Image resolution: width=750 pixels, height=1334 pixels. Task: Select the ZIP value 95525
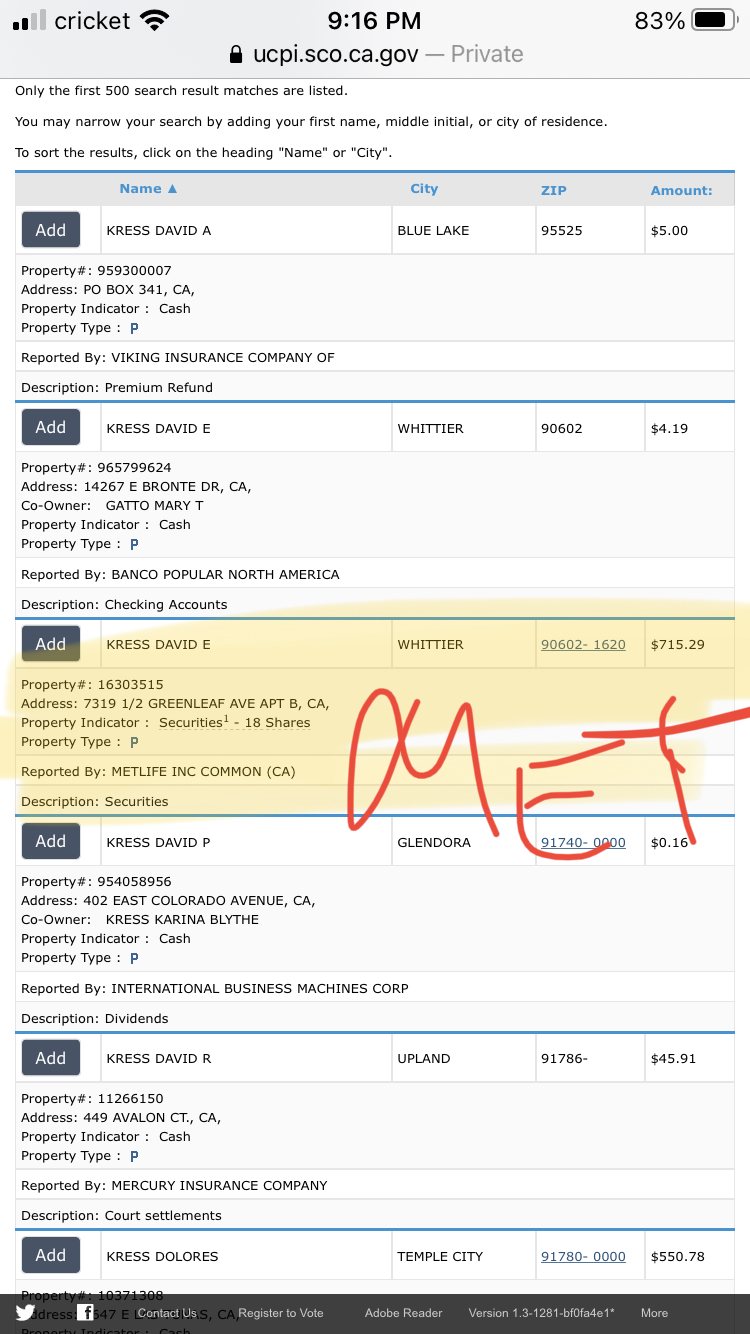(x=561, y=230)
